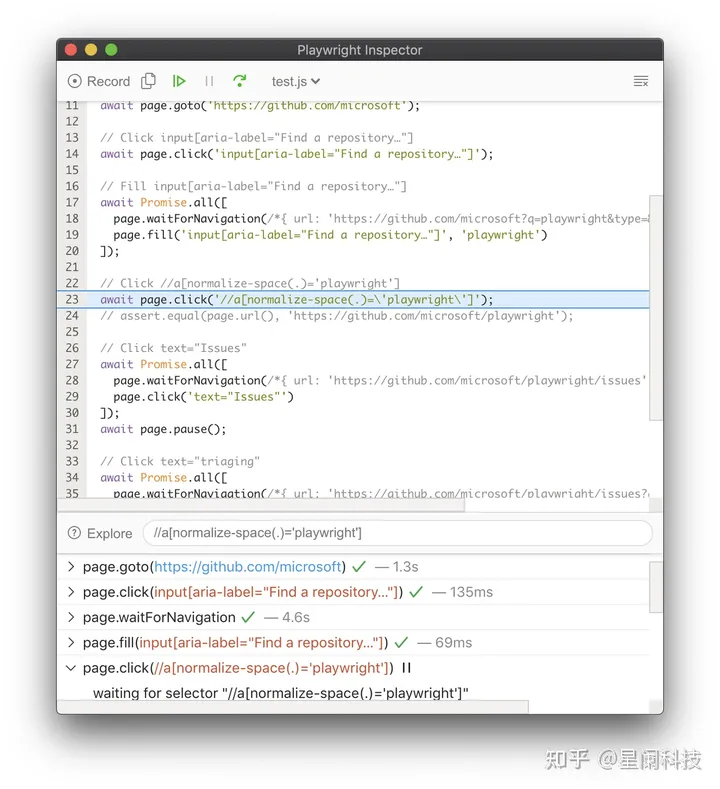Open the test.js file dropdown
This screenshot has width=720, height=789.
coord(296,81)
